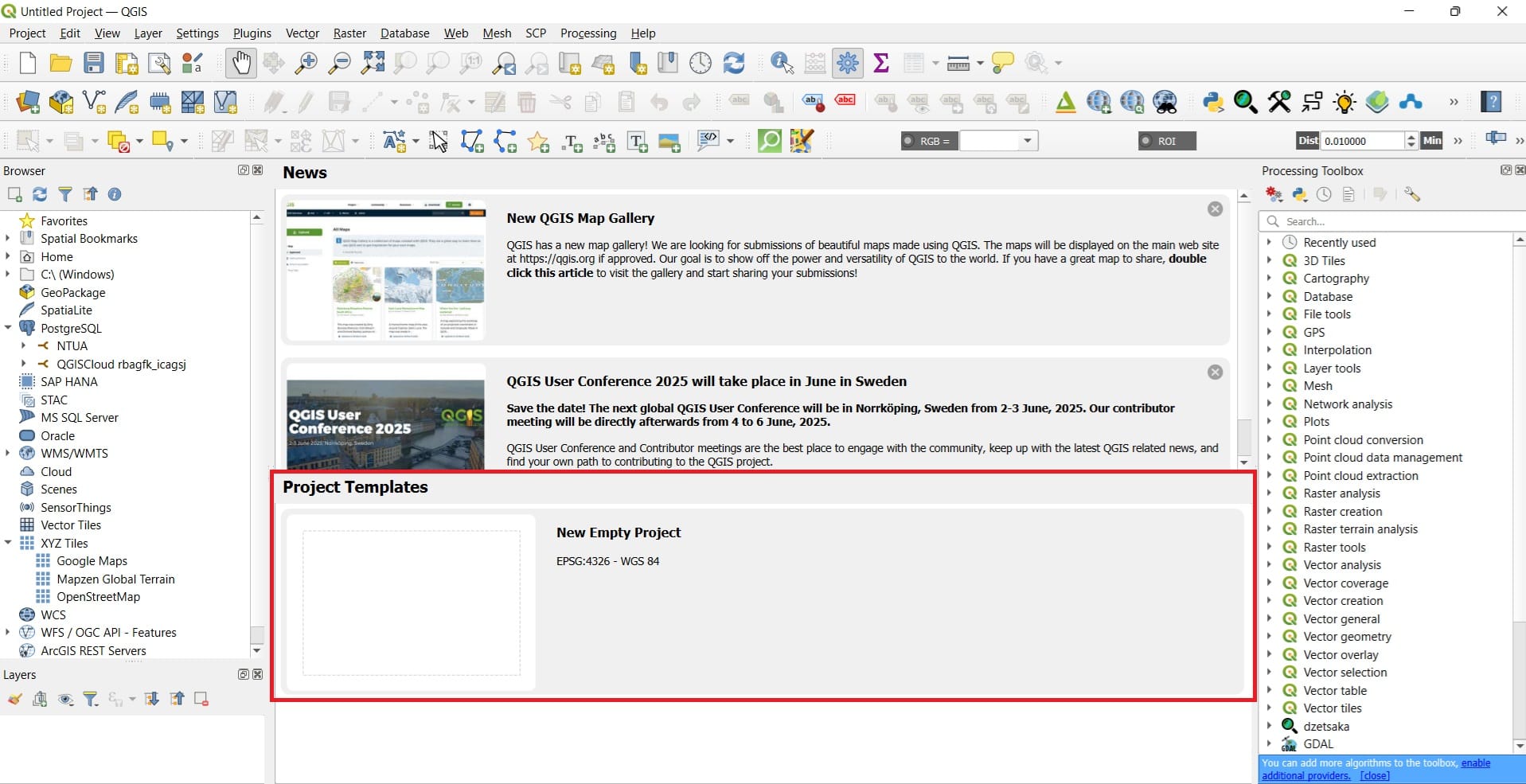This screenshot has height=784, width=1526.
Task: Zoom to full extent
Action: [373, 63]
